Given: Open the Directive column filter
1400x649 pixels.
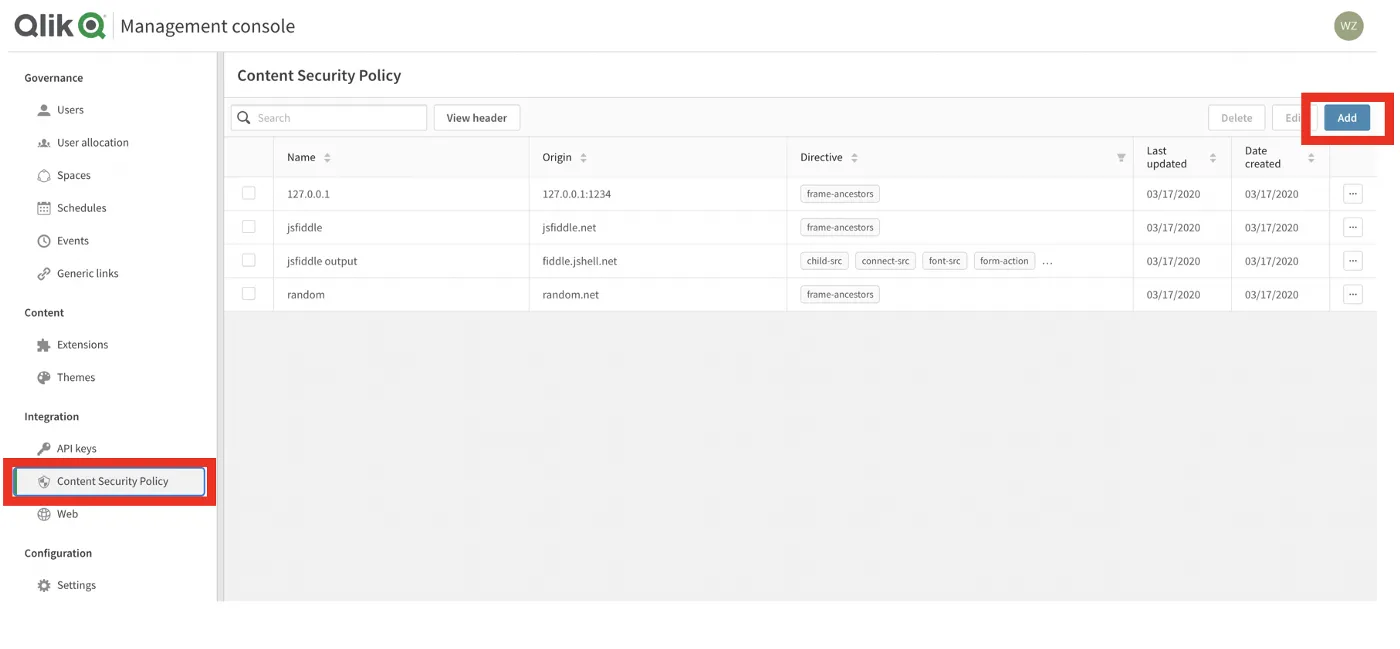Looking at the screenshot, I should click(x=1119, y=157).
